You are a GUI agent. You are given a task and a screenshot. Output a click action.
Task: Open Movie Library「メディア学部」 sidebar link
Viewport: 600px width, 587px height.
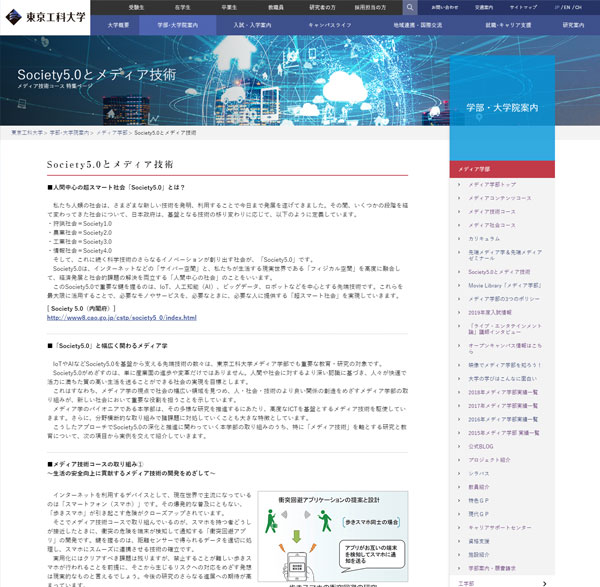[504, 285]
